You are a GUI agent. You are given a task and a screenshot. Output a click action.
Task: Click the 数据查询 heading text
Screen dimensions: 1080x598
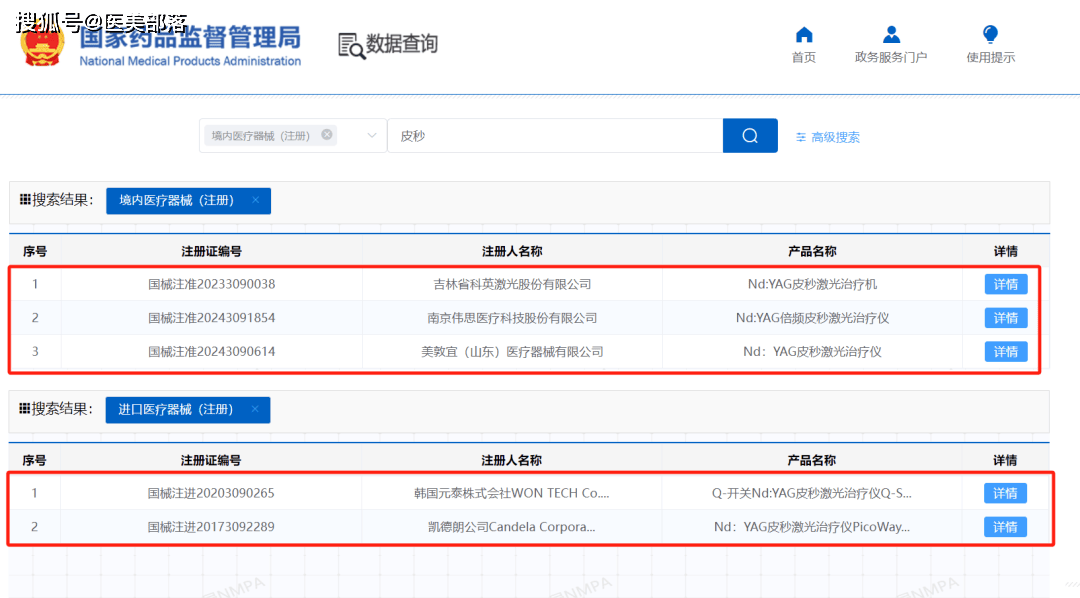tap(402, 43)
